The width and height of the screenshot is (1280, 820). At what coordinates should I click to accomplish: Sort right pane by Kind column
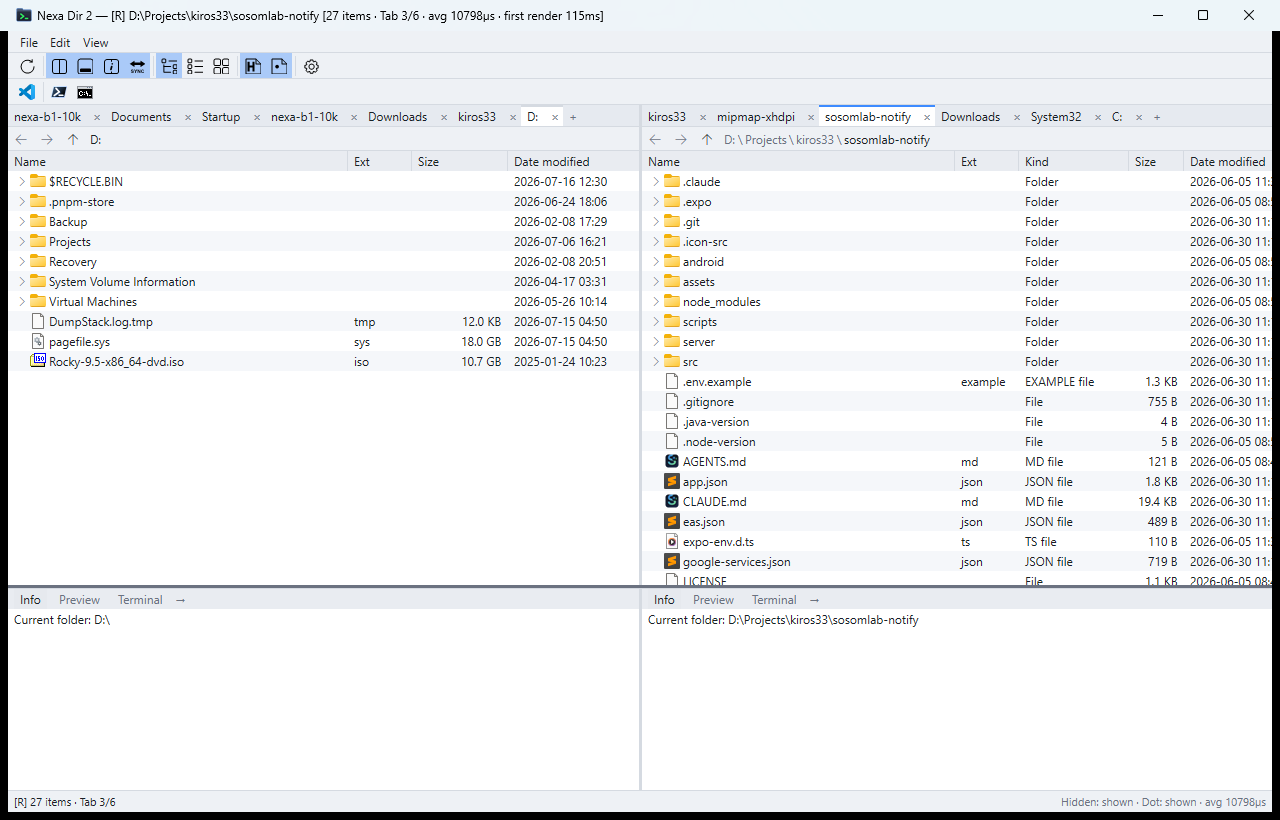coord(1073,161)
